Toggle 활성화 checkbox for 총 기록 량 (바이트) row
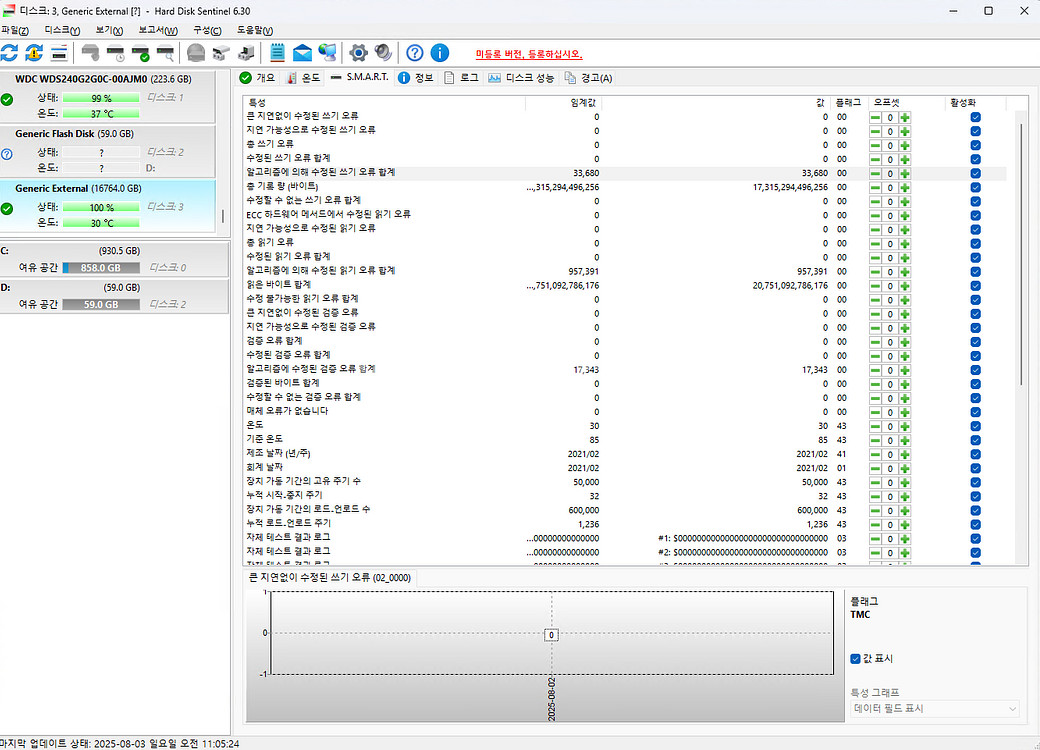This screenshot has height=750, width=1040. (x=976, y=188)
